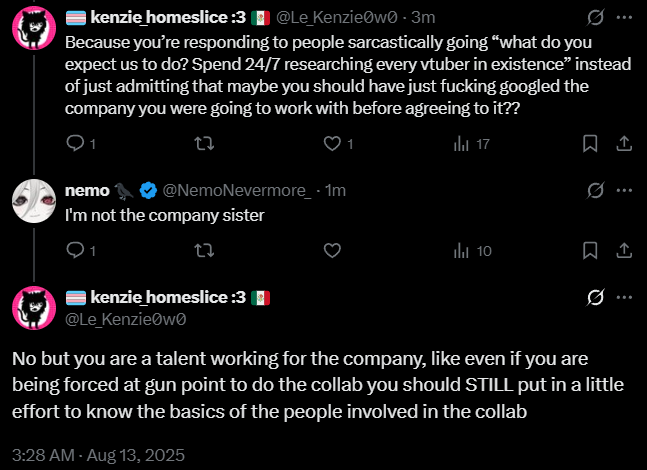Click Grok icon on main tweet
Screen dimensions: 647x470
point(595,297)
